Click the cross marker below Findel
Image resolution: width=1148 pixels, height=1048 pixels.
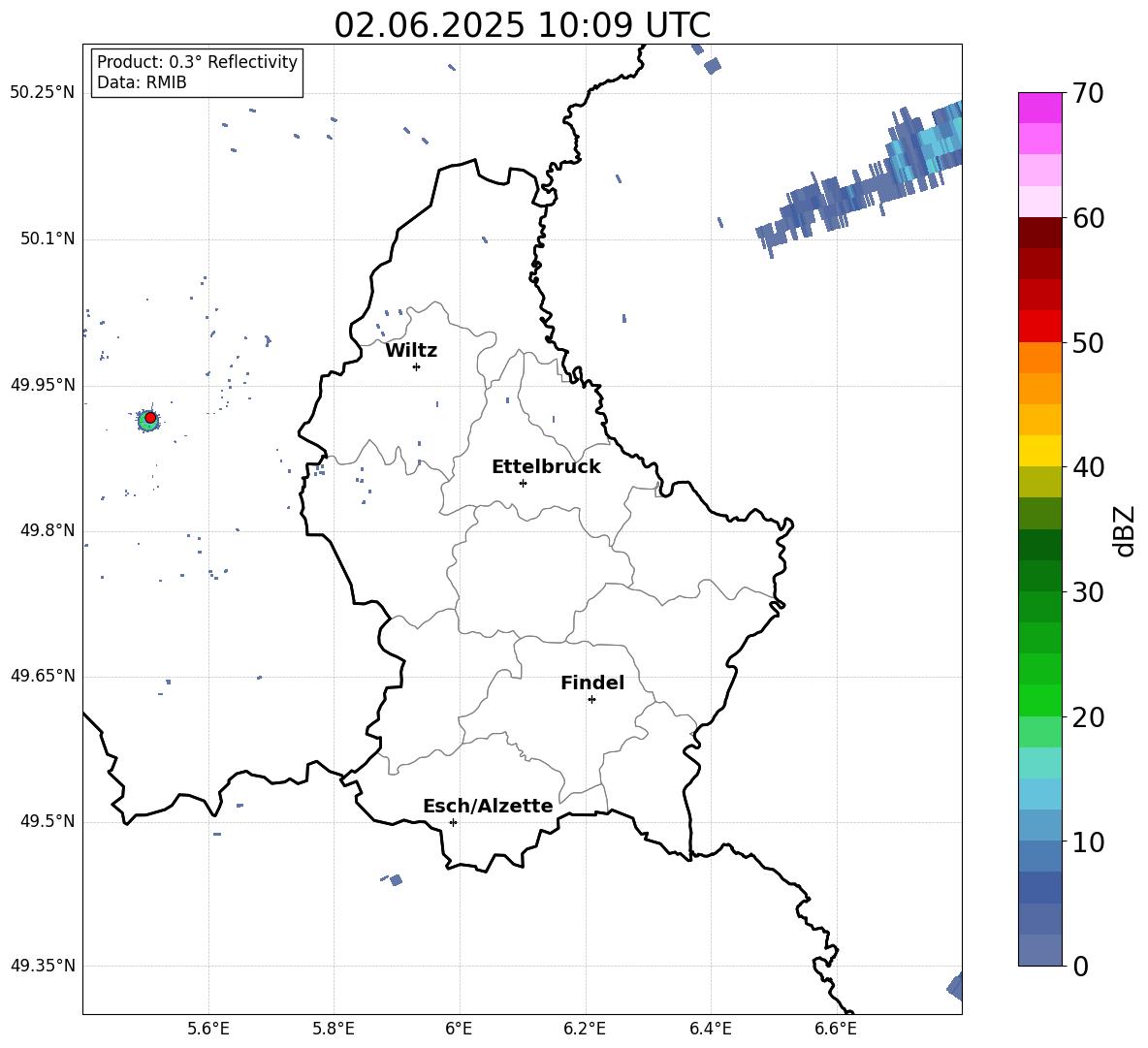coord(591,700)
